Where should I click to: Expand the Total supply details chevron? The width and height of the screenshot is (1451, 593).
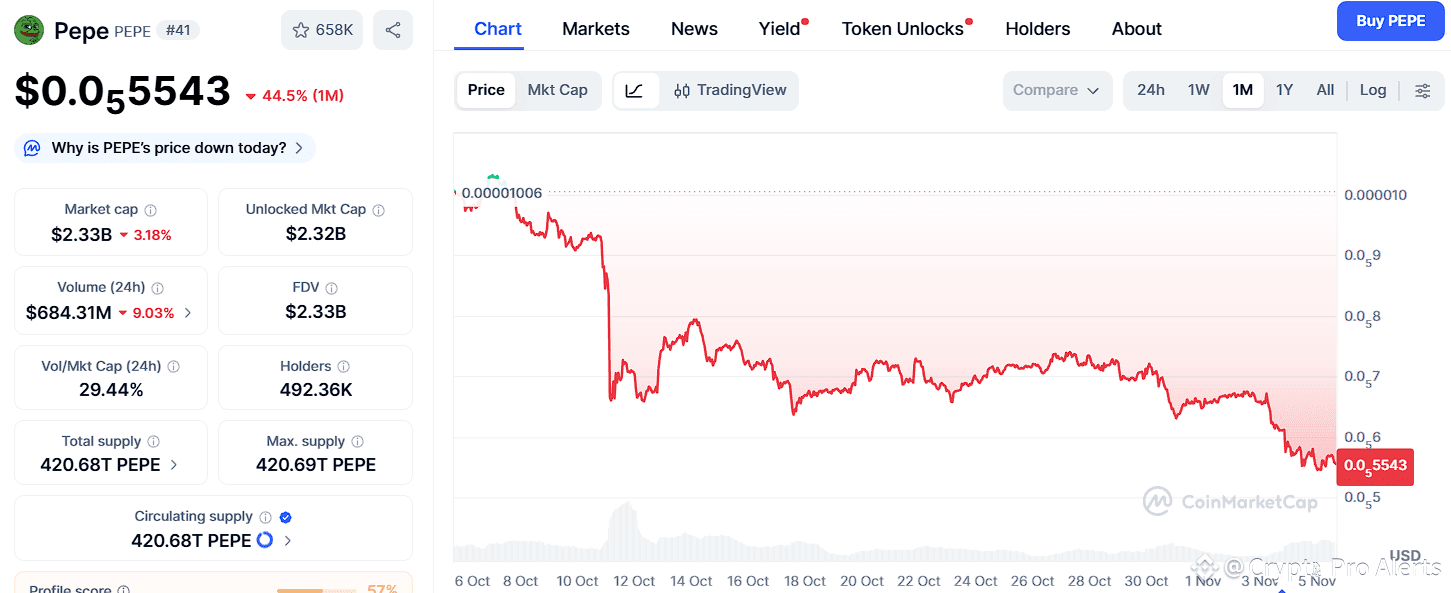click(x=174, y=465)
